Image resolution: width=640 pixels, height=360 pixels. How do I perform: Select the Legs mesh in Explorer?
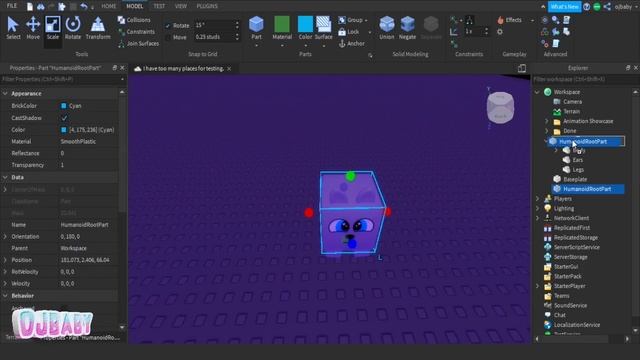578,170
